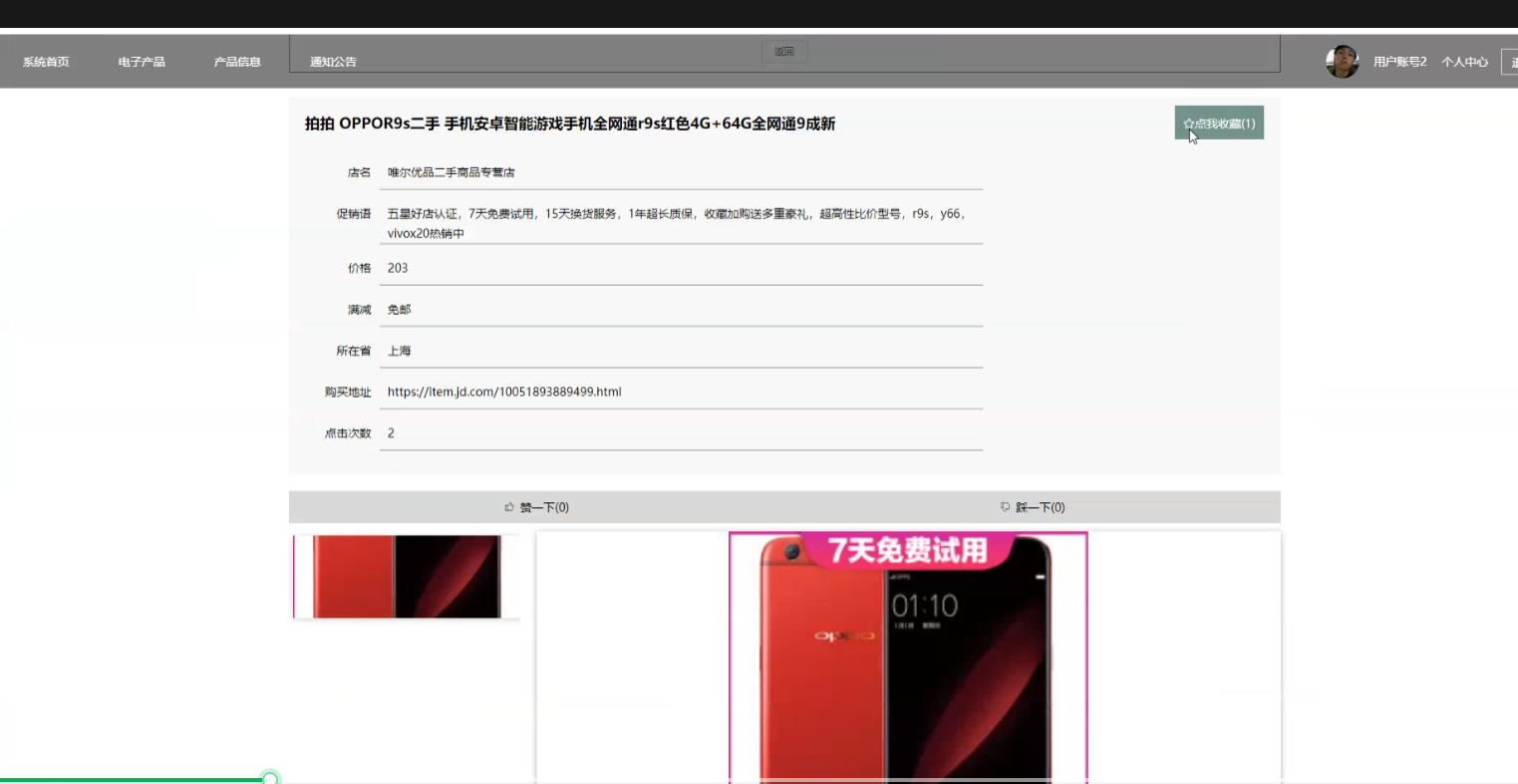Click the 点我收藏(1) favorite button
Image resolution: width=1518 pixels, height=784 pixels.
click(x=1219, y=124)
